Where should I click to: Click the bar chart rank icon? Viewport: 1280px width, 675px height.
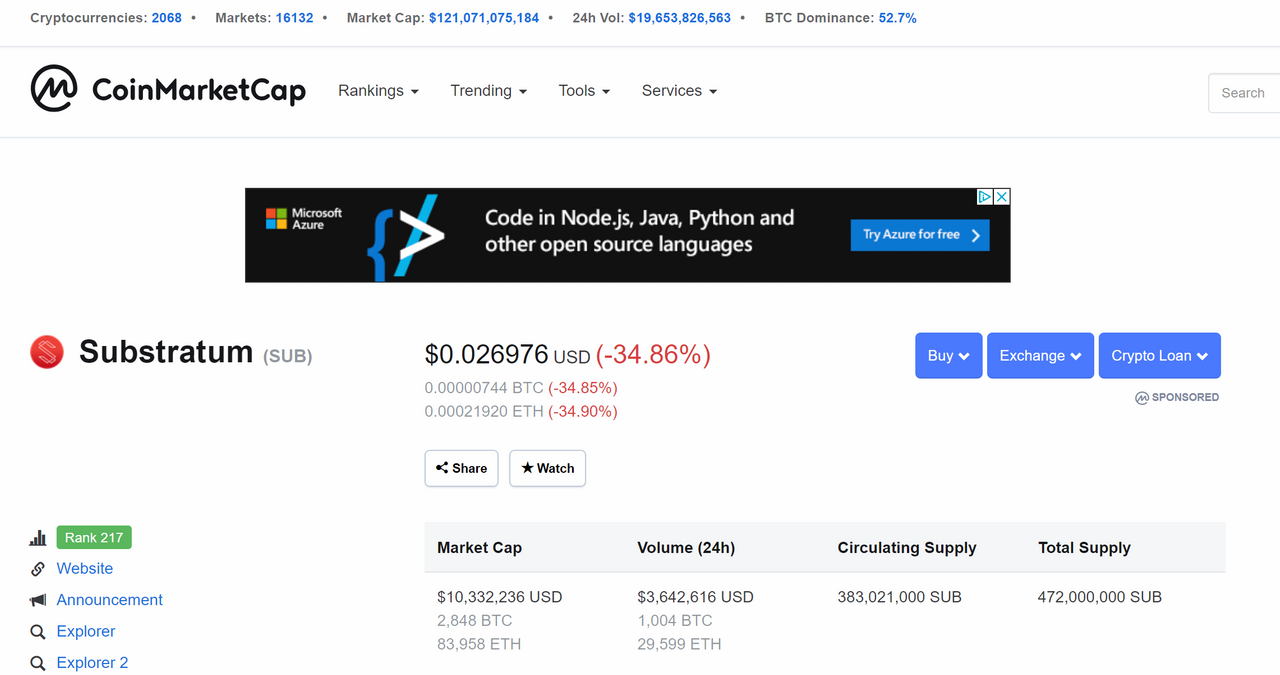pos(38,538)
